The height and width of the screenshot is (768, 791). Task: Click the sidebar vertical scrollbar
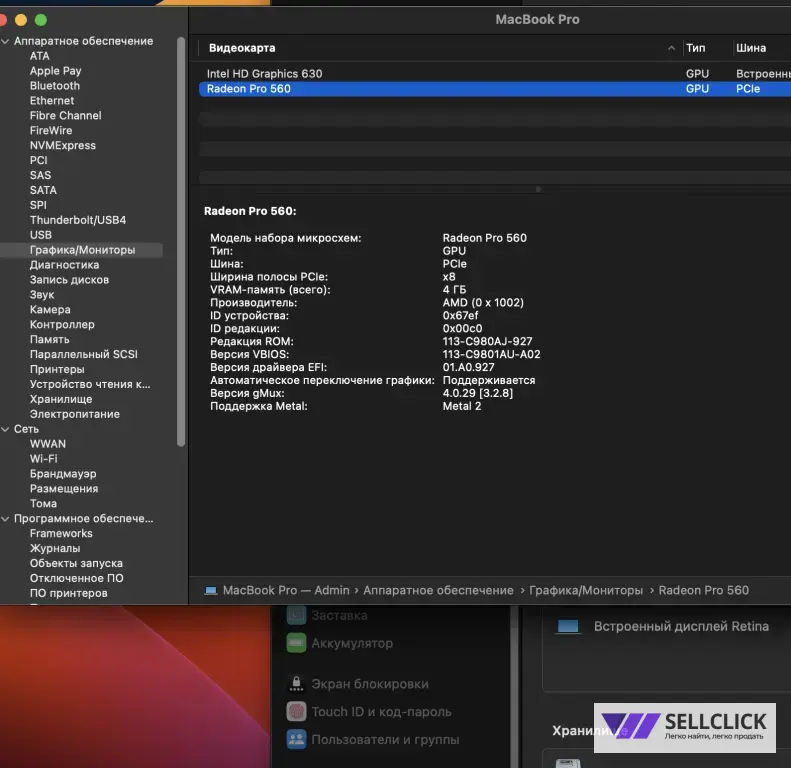(x=181, y=242)
